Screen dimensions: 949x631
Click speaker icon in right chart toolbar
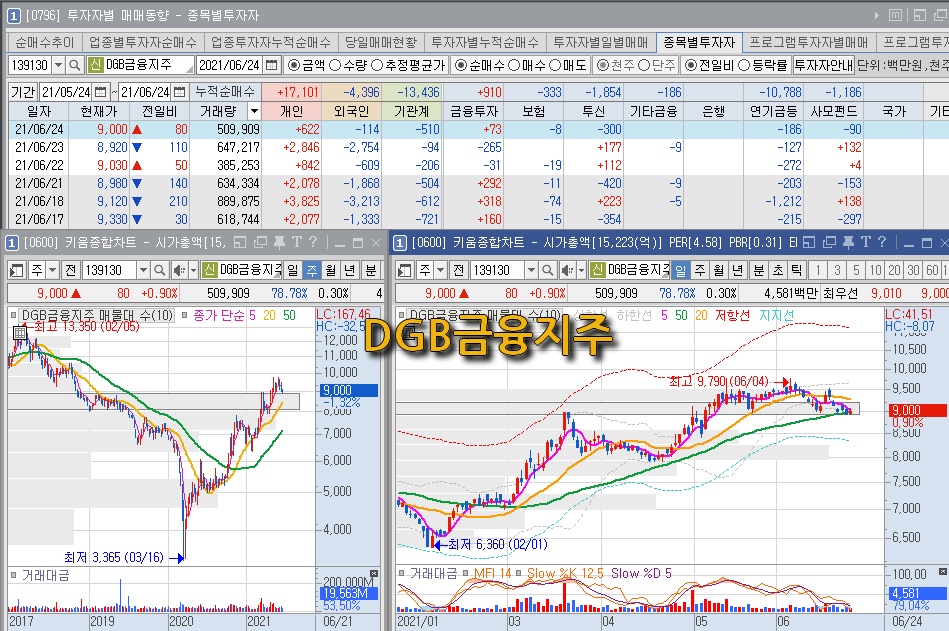click(x=566, y=270)
